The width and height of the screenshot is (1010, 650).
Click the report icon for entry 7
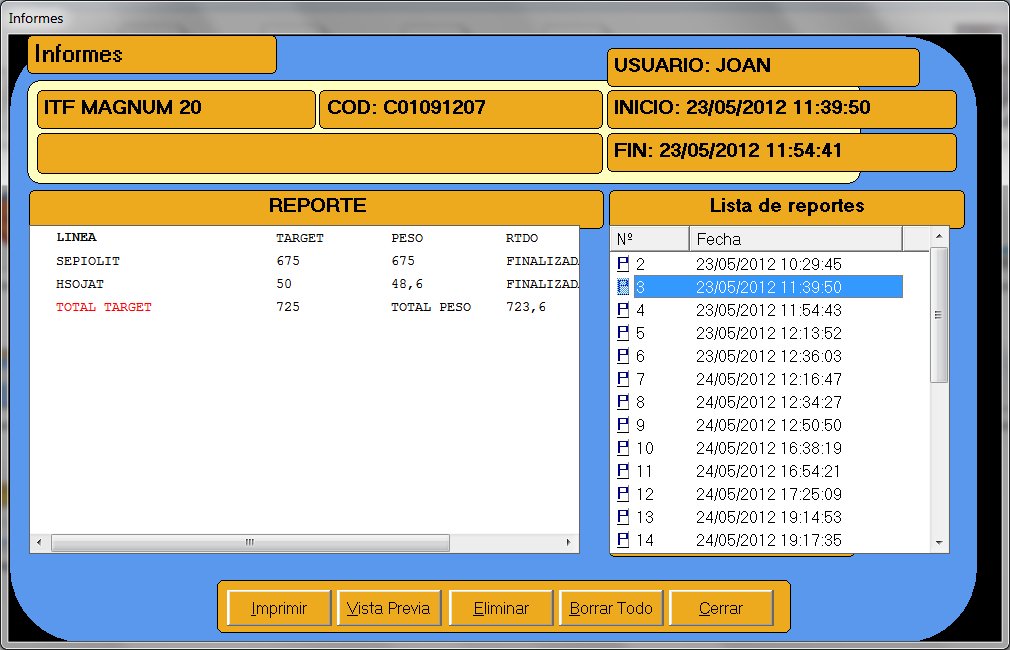click(623, 379)
